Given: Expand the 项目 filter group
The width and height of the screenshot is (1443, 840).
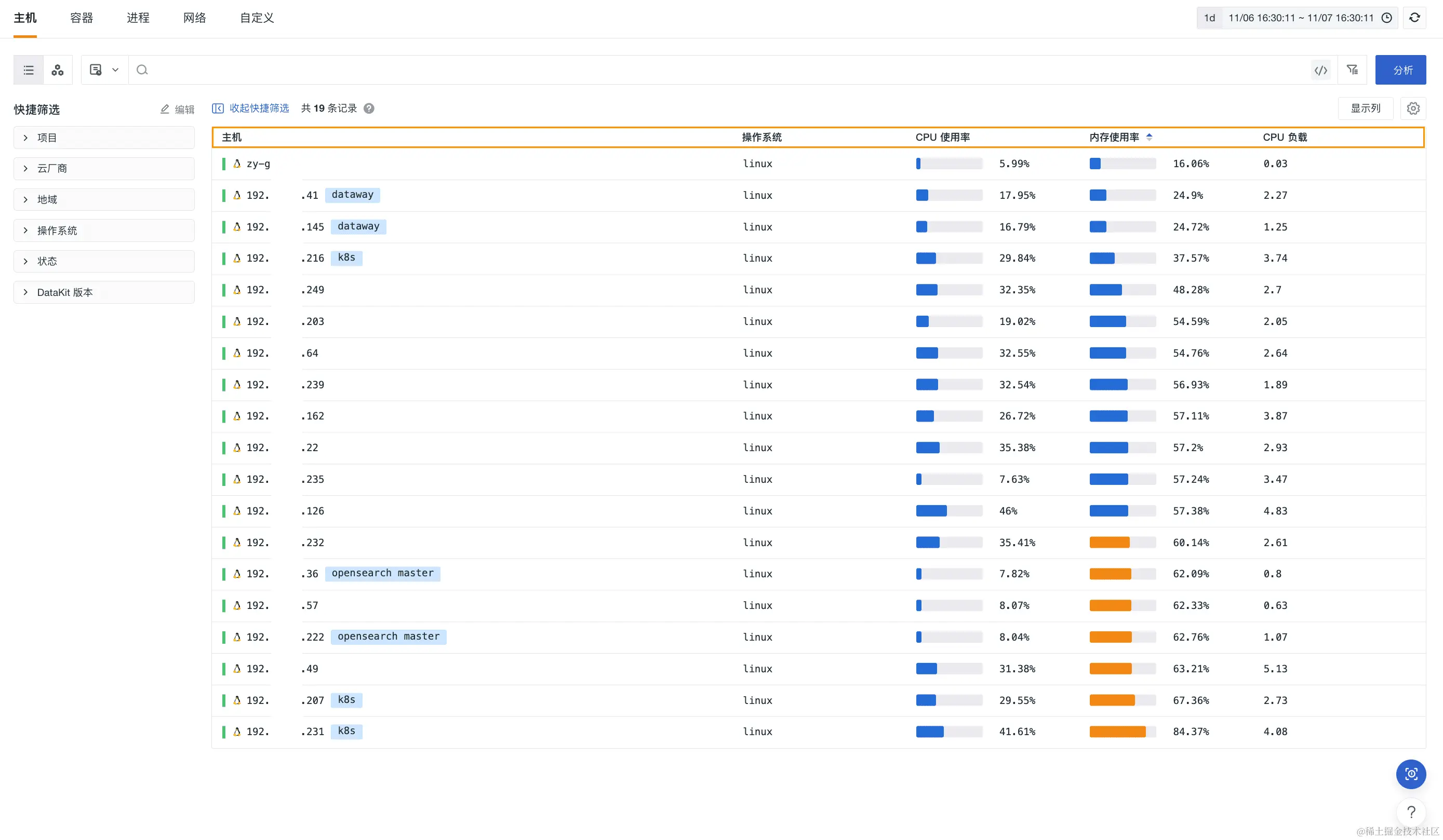Looking at the screenshot, I should click(104, 138).
